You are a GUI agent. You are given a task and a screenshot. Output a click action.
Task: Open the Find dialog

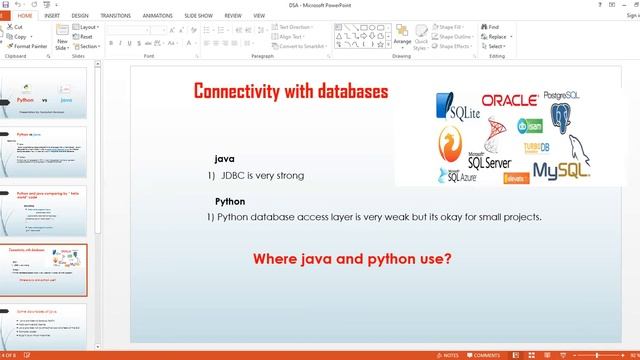pos(490,27)
